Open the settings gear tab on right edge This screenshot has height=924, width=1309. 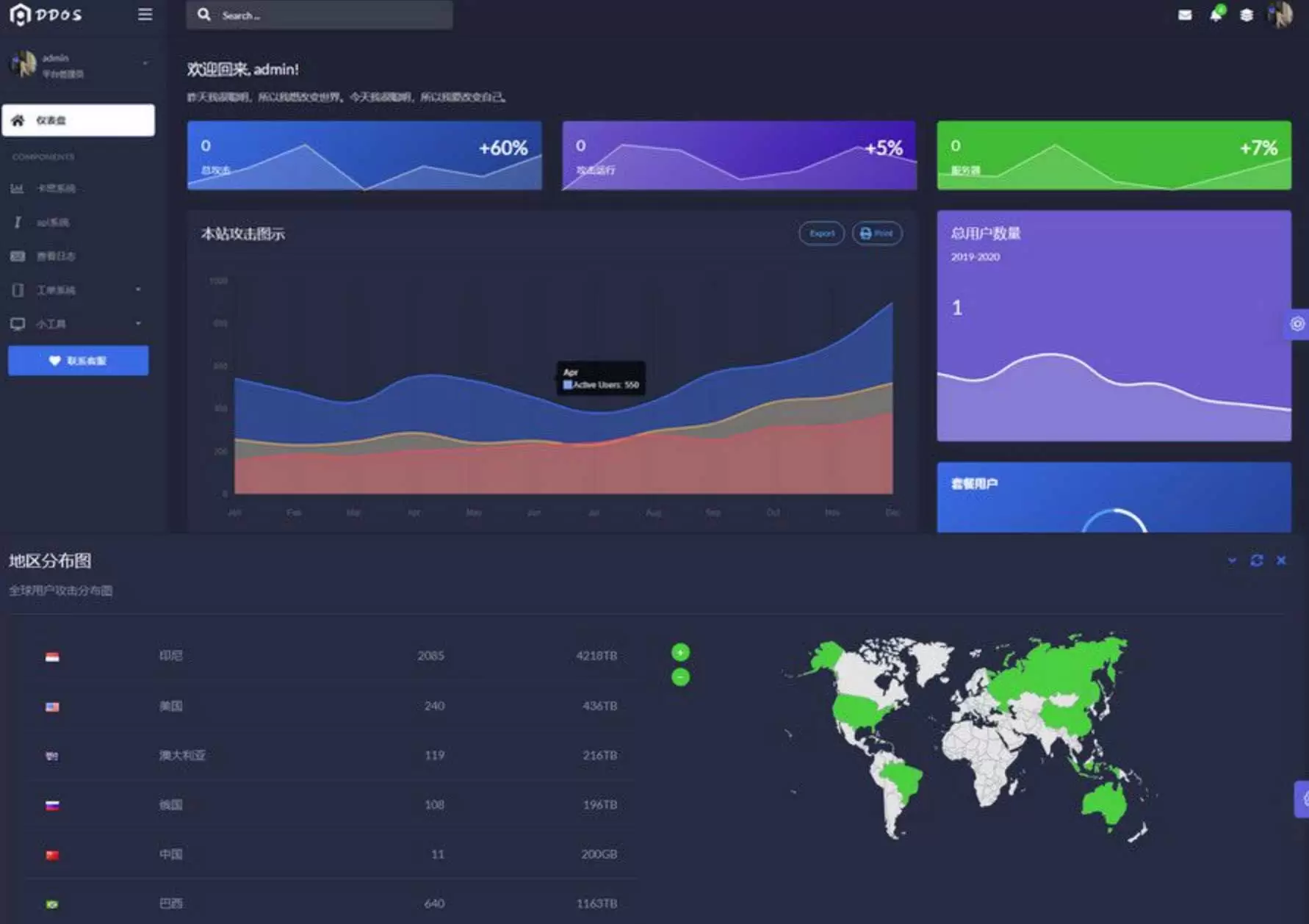point(1297,324)
